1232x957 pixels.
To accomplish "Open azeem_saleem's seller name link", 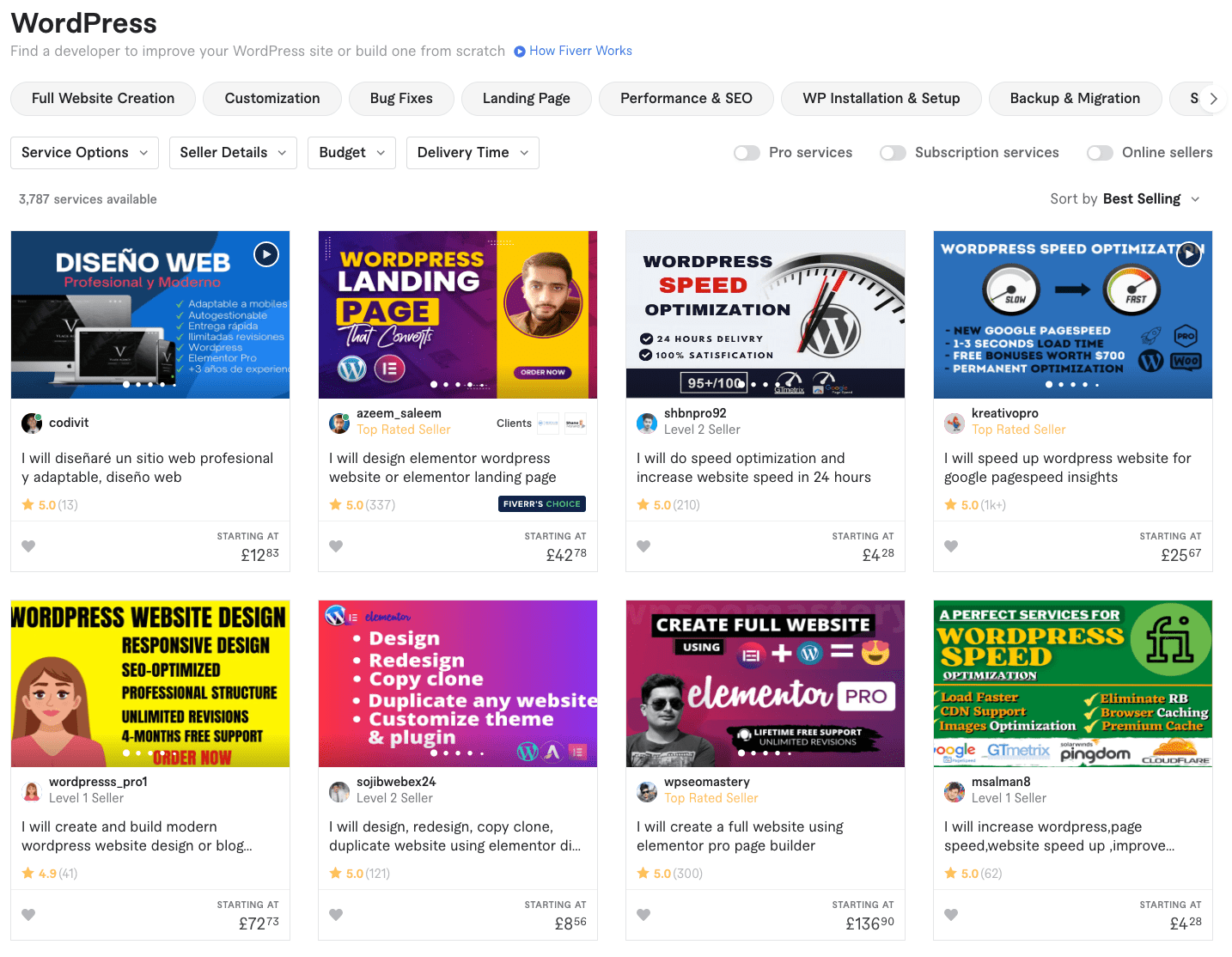I will pos(399,413).
